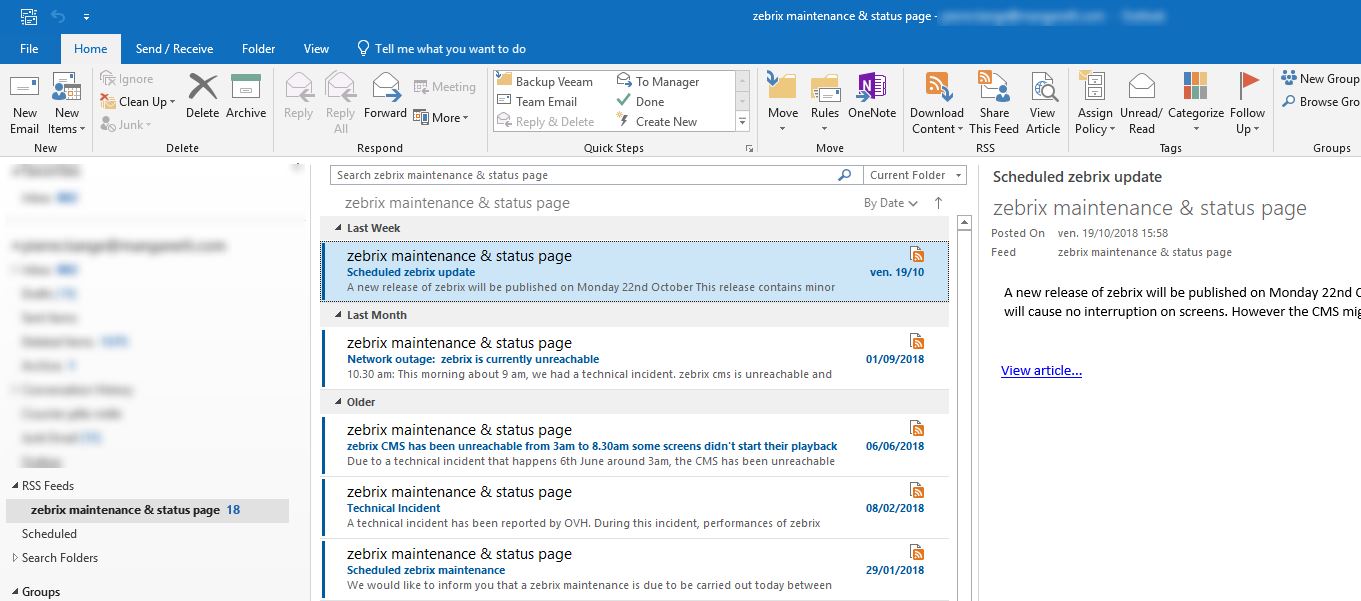
Task: Run the Backup Veeam quick step
Action: point(545,82)
